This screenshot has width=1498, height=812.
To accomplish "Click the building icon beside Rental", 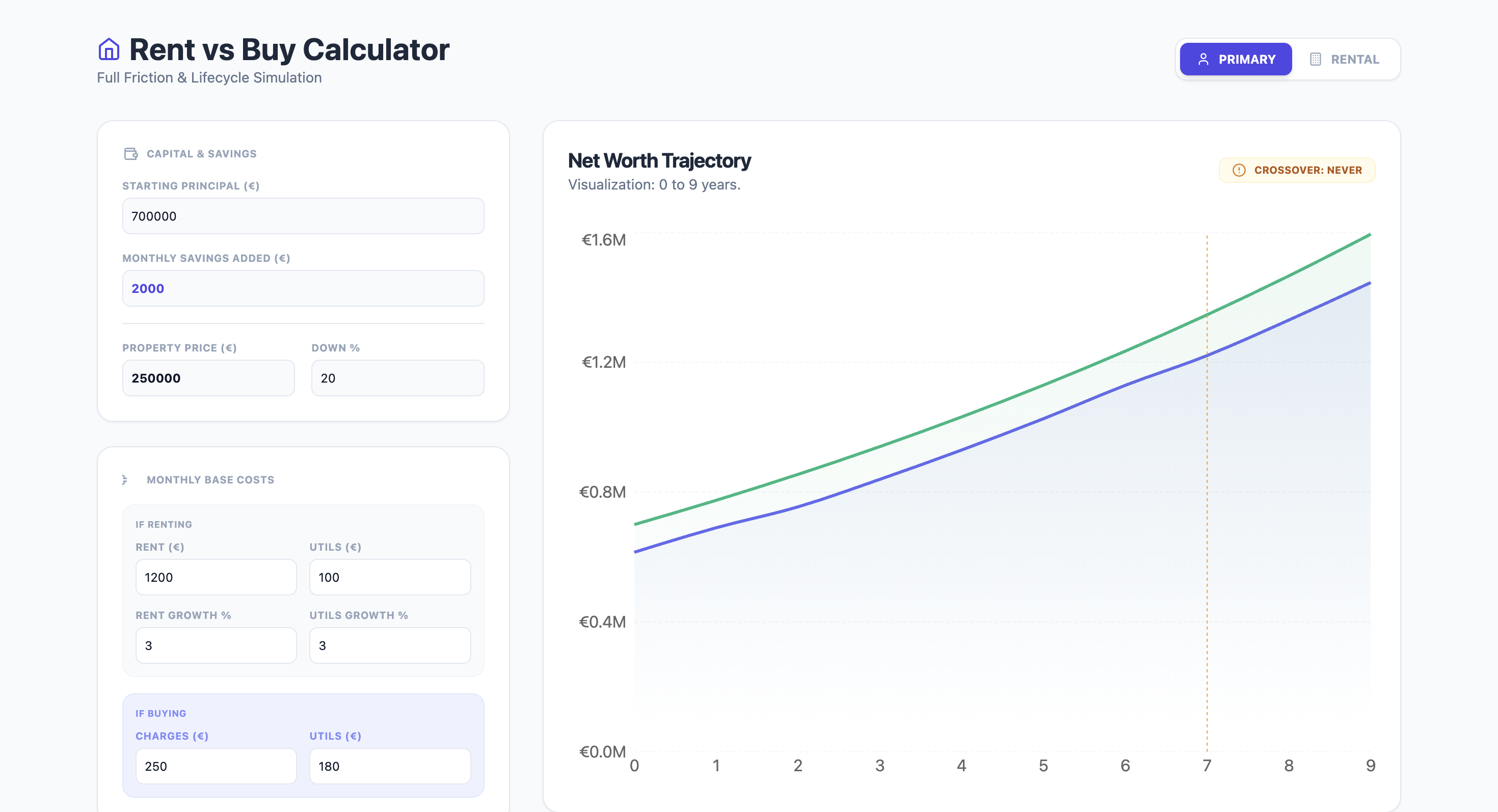I will click(1316, 59).
